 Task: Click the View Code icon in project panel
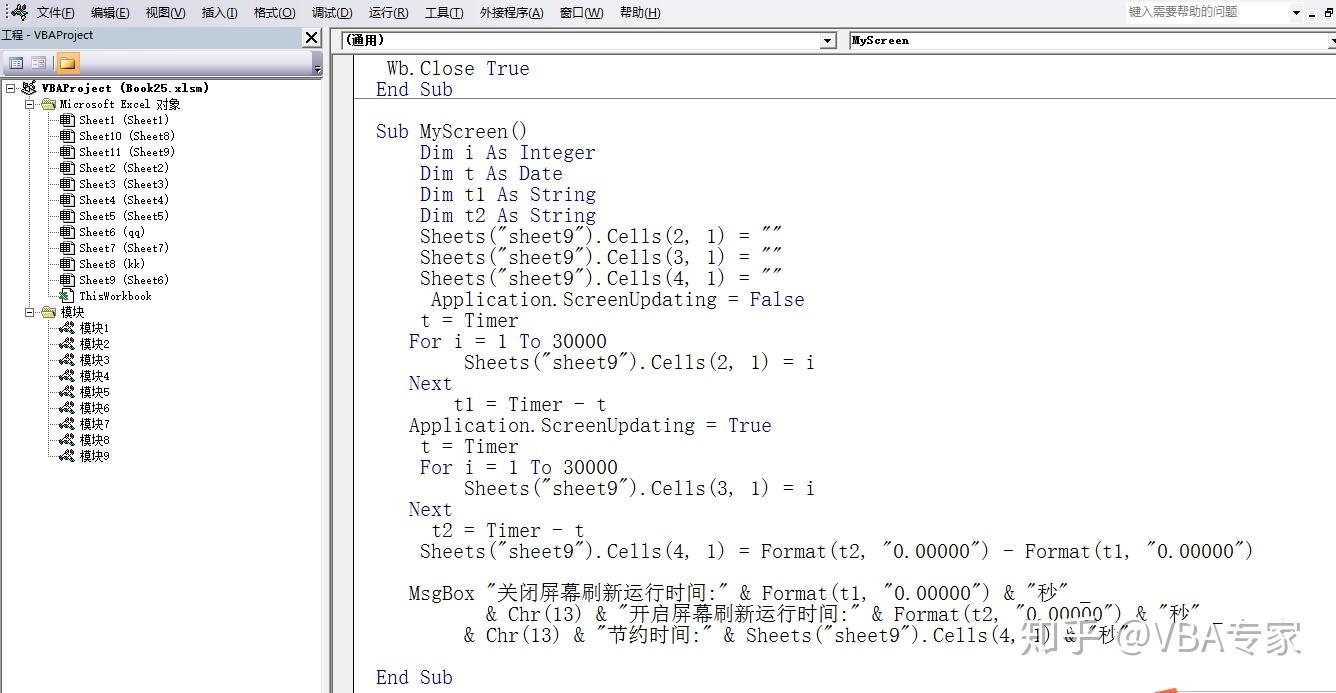(x=16, y=63)
